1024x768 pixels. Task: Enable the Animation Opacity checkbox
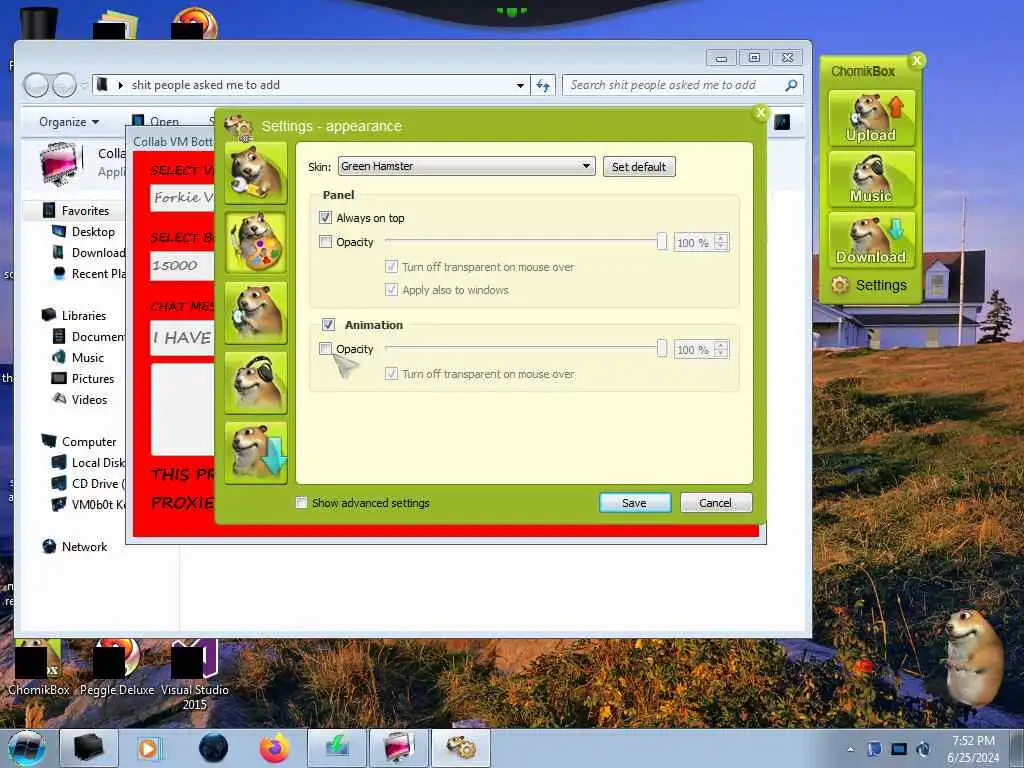pyautogui.click(x=325, y=349)
